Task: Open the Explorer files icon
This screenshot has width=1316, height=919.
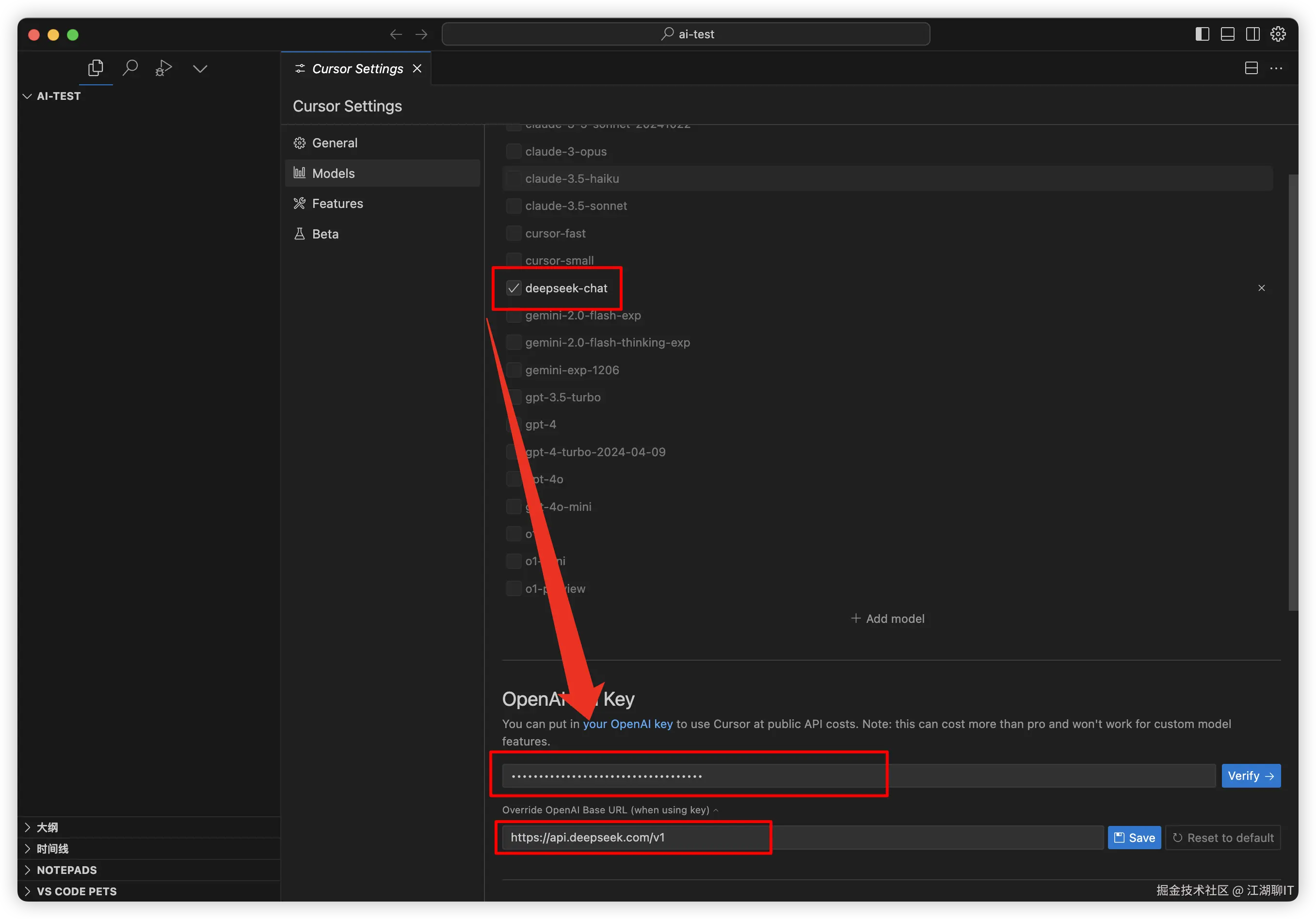Action: 96,68
